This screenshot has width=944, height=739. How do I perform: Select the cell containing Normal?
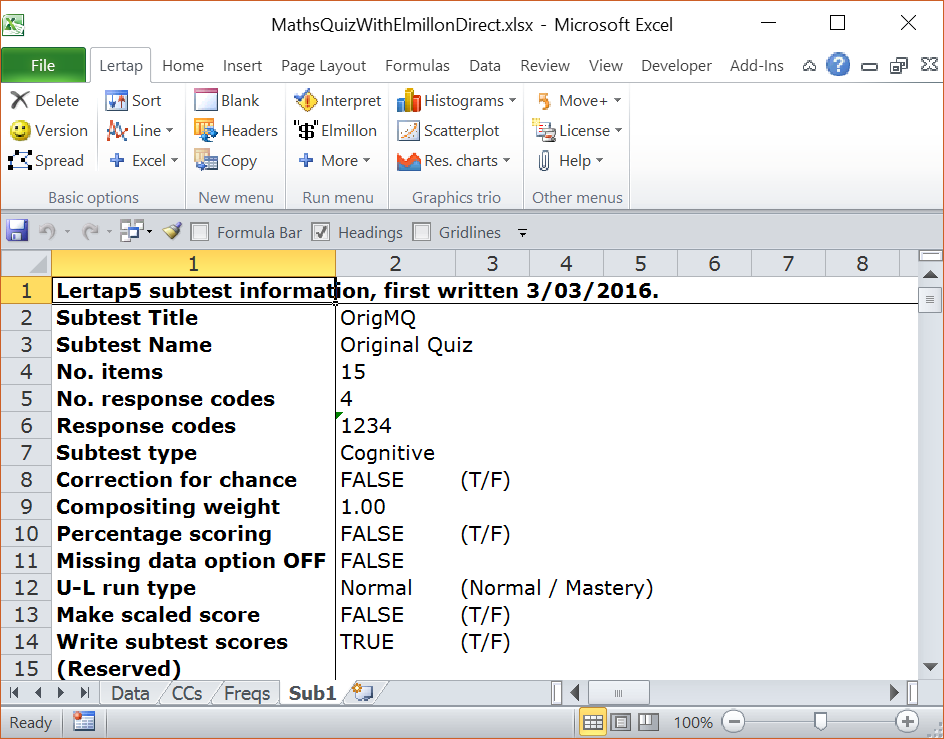pyautogui.click(x=395, y=587)
